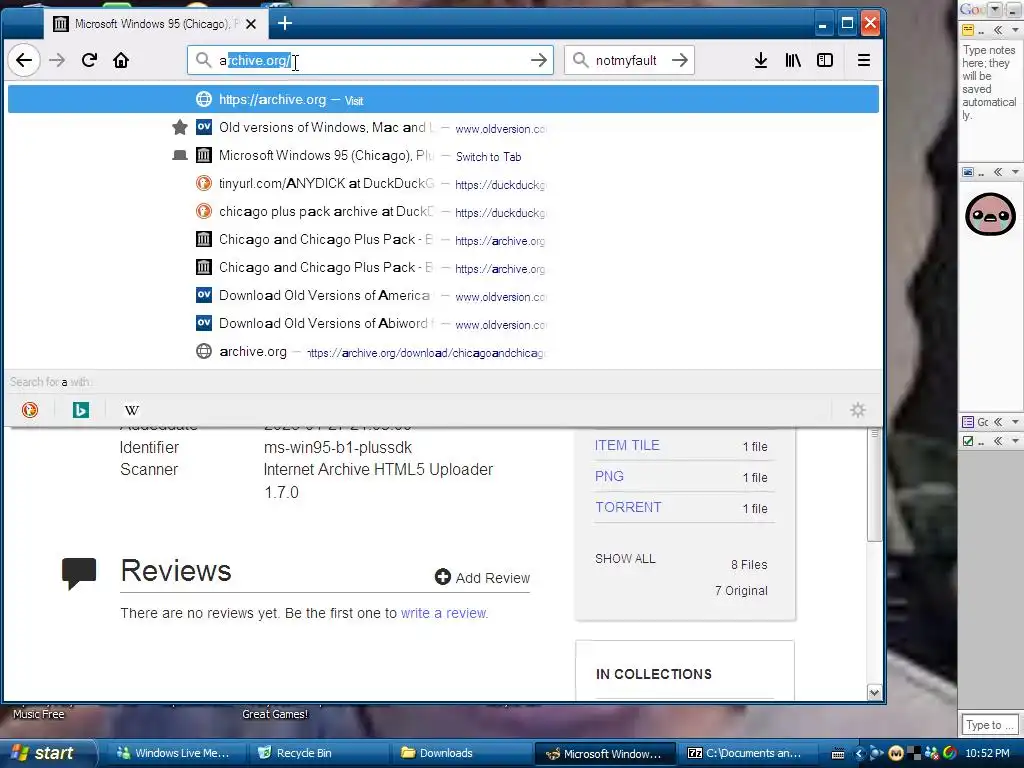This screenshot has width=1024, height=768.
Task: Expand the notes gadget with the double chevron
Action: click(x=999, y=30)
